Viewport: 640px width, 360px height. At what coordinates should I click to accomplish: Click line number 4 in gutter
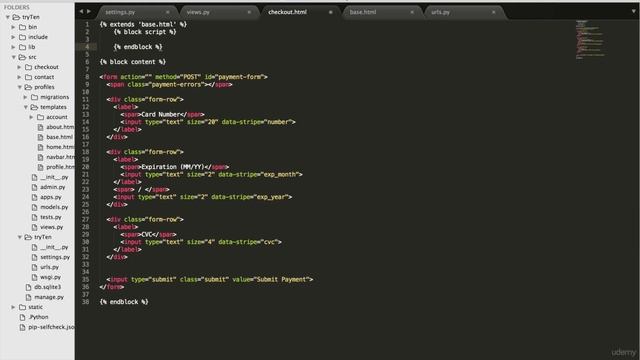[87, 47]
